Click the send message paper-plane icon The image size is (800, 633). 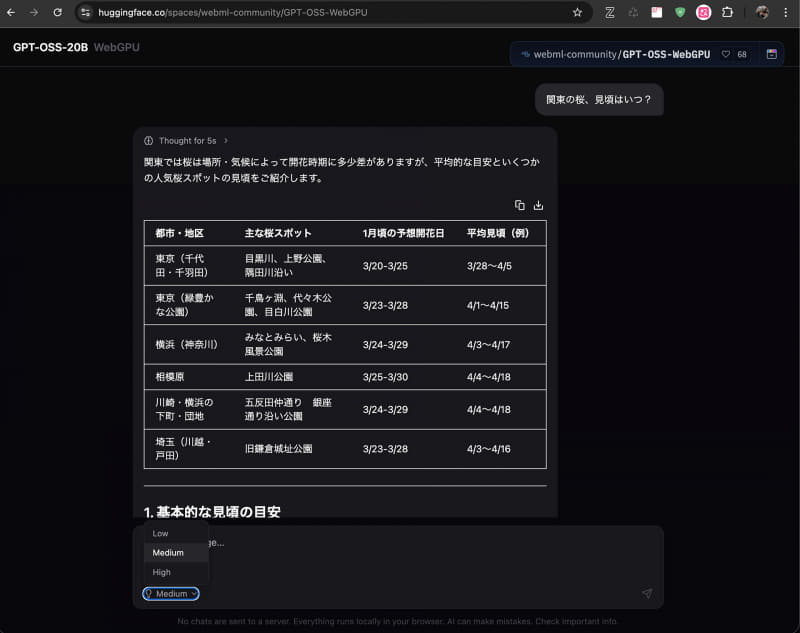click(647, 593)
